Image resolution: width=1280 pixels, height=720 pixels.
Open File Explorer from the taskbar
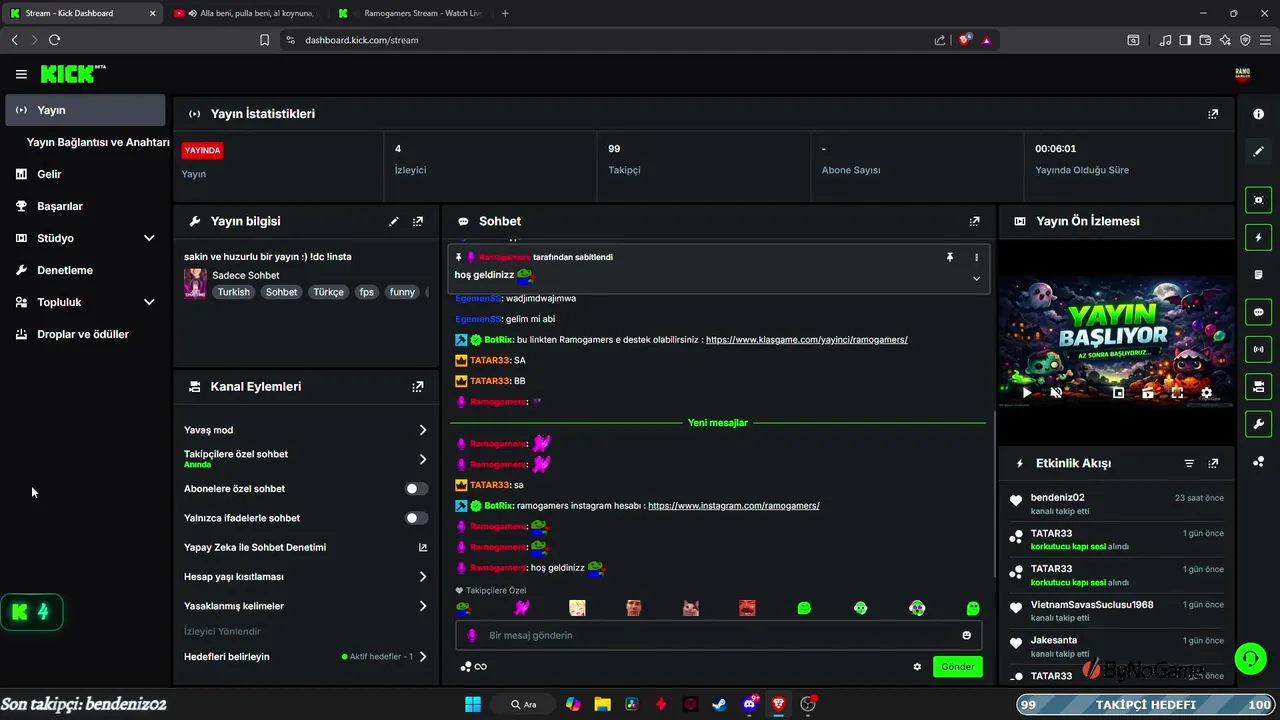602,704
